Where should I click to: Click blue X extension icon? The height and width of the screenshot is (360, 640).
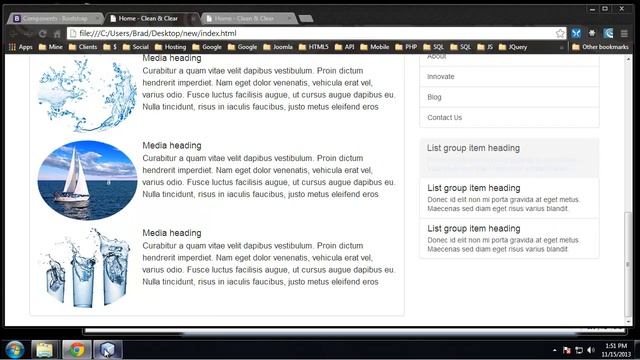[576, 33]
